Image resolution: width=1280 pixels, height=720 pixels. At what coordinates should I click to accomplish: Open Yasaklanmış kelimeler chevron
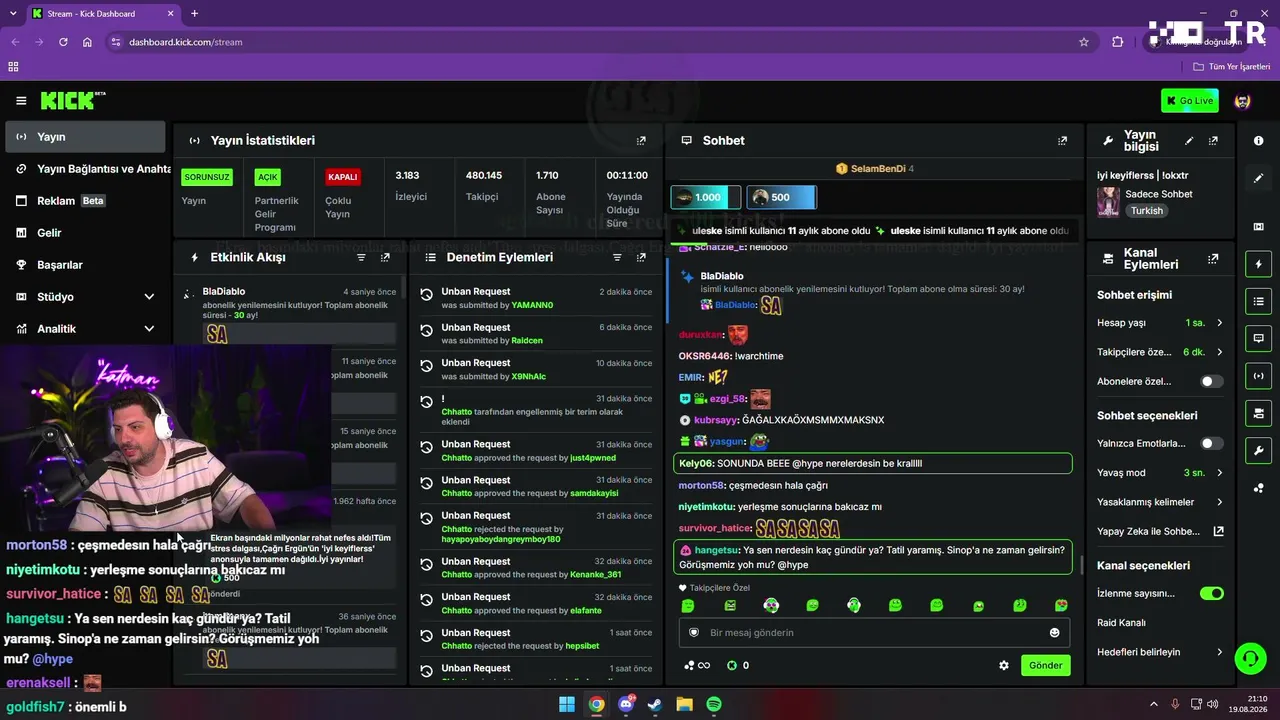[x=1219, y=502]
